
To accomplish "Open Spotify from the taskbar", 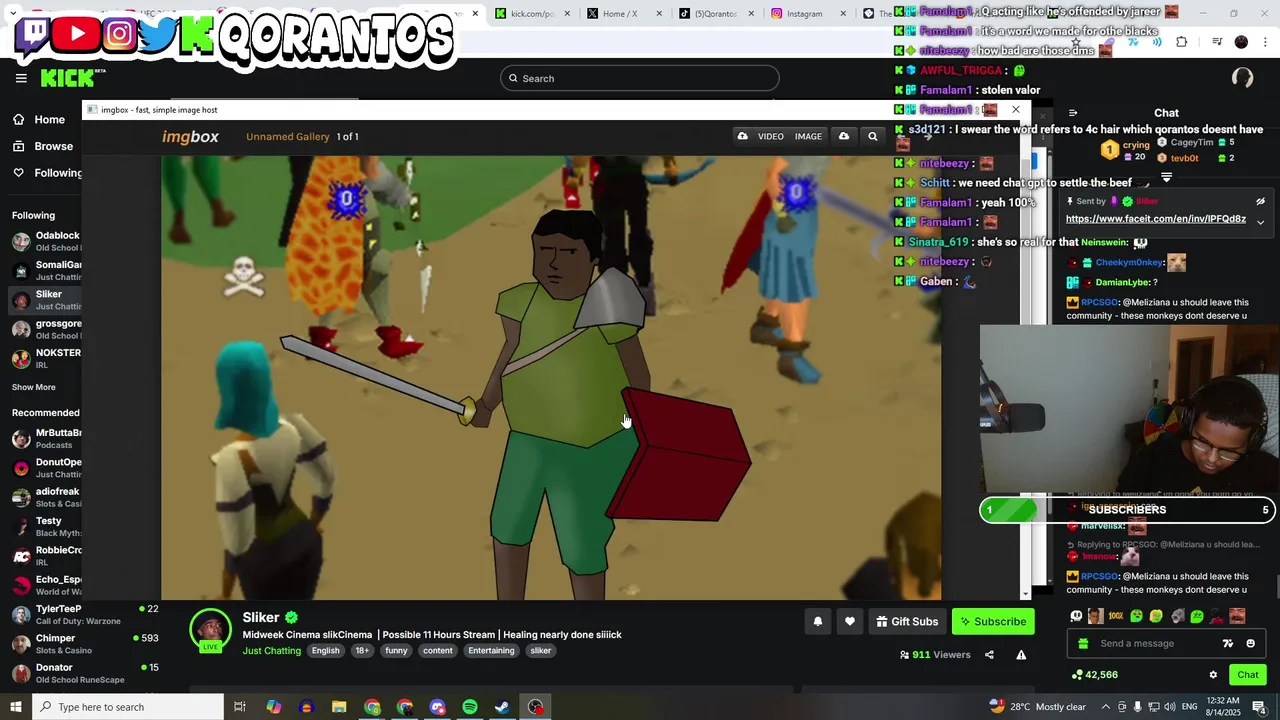I will click(x=470, y=707).
